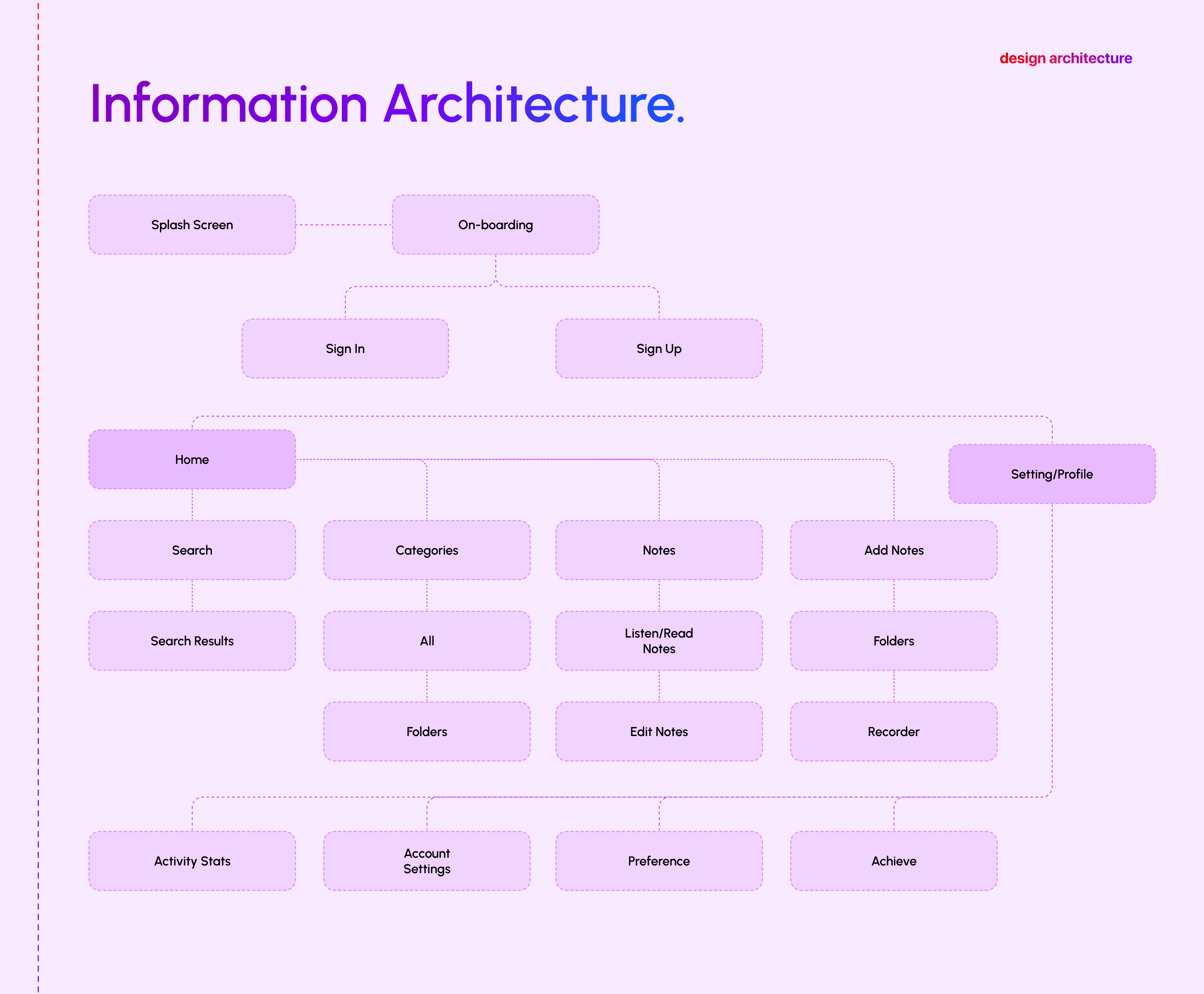The width and height of the screenshot is (1204, 994).
Task: Select the Listen/Read Notes node
Action: pos(658,640)
